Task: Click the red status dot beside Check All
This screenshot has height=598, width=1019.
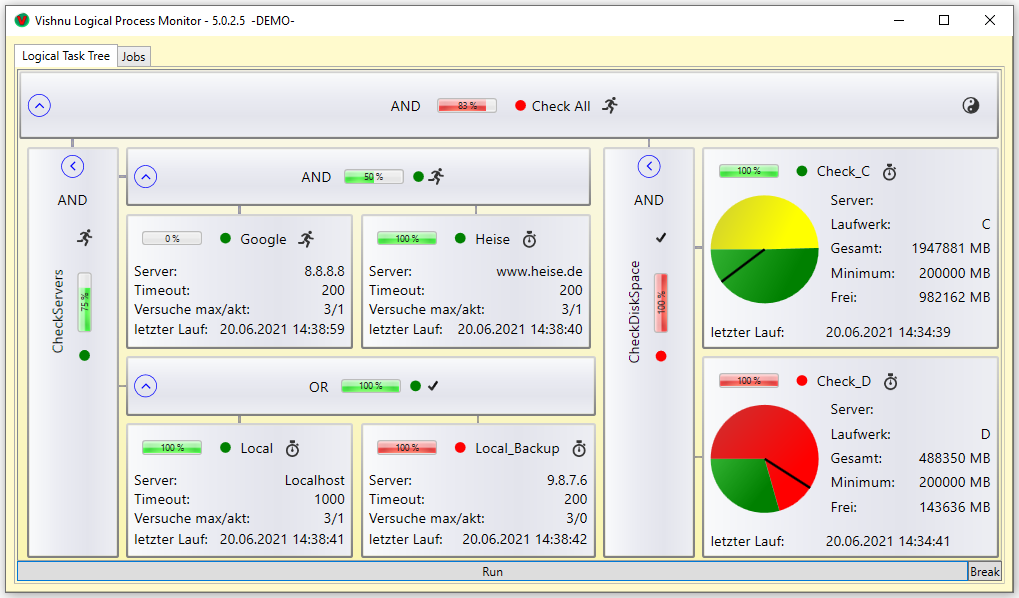Action: [520, 106]
